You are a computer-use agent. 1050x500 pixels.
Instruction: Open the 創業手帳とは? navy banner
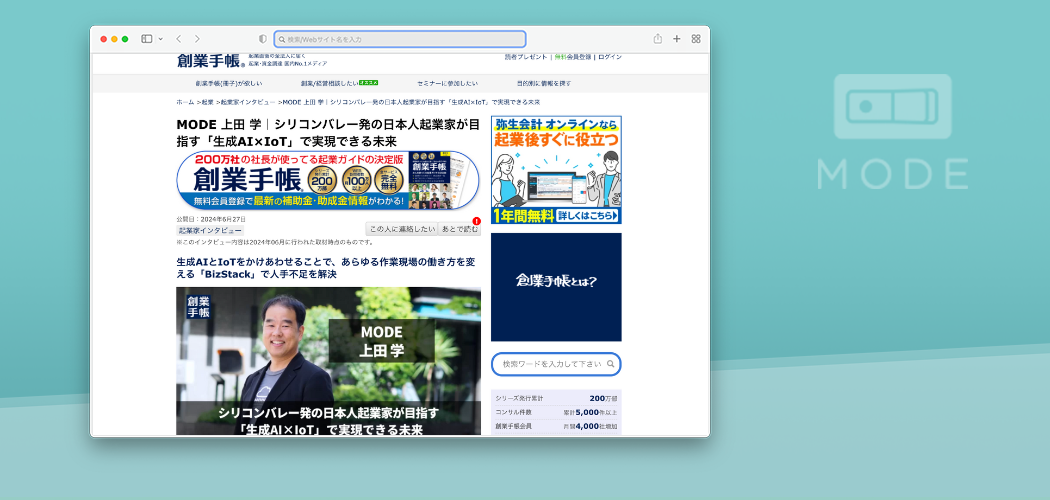tap(556, 287)
